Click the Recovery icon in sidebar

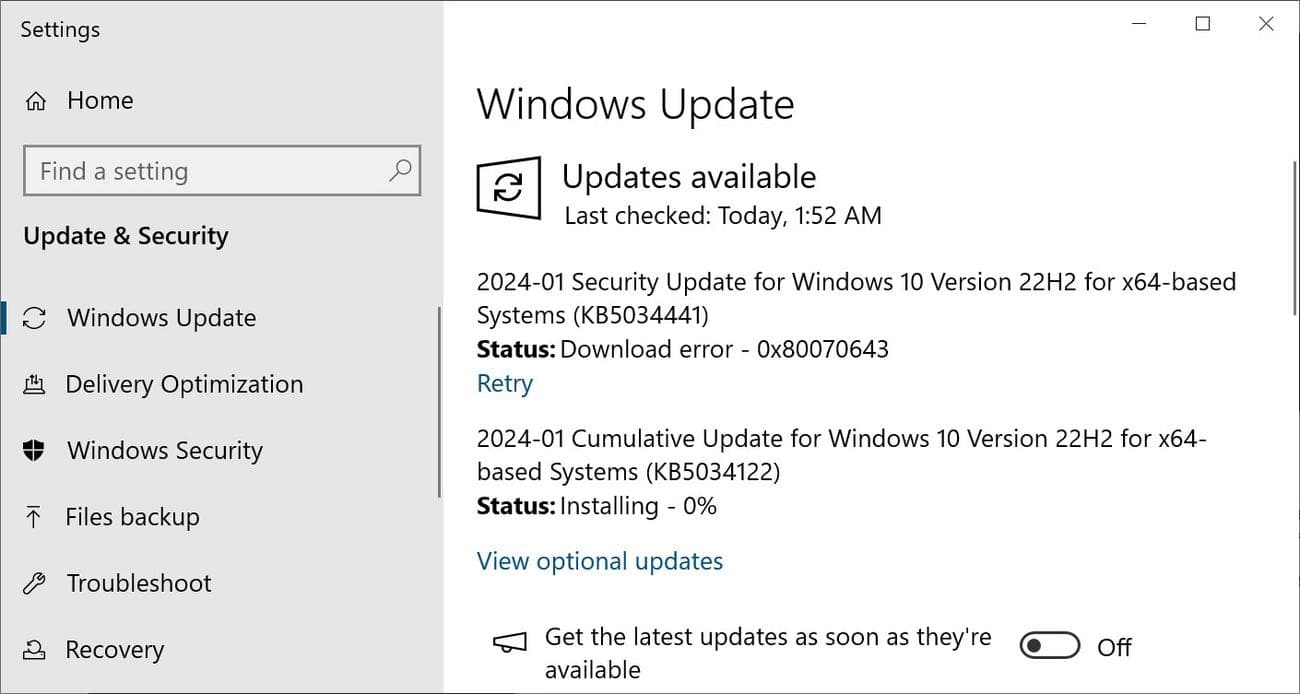(36, 650)
